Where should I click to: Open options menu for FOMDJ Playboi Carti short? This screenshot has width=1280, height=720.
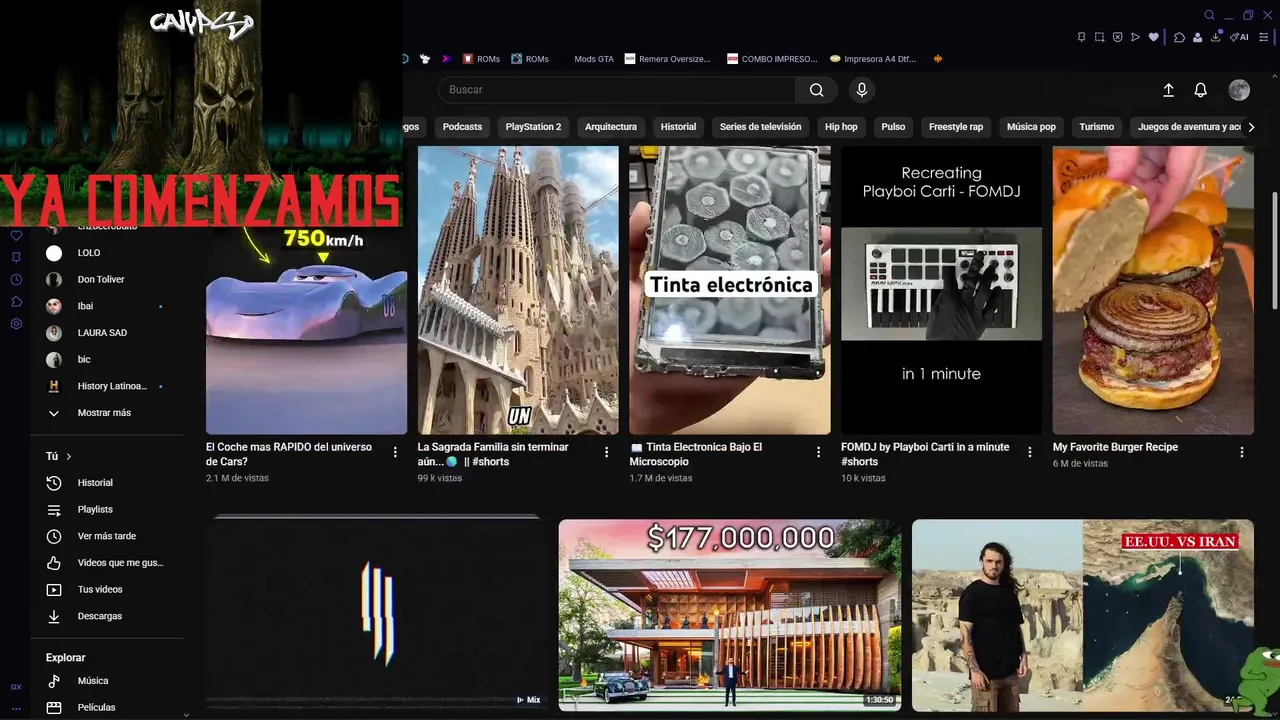[1030, 452]
